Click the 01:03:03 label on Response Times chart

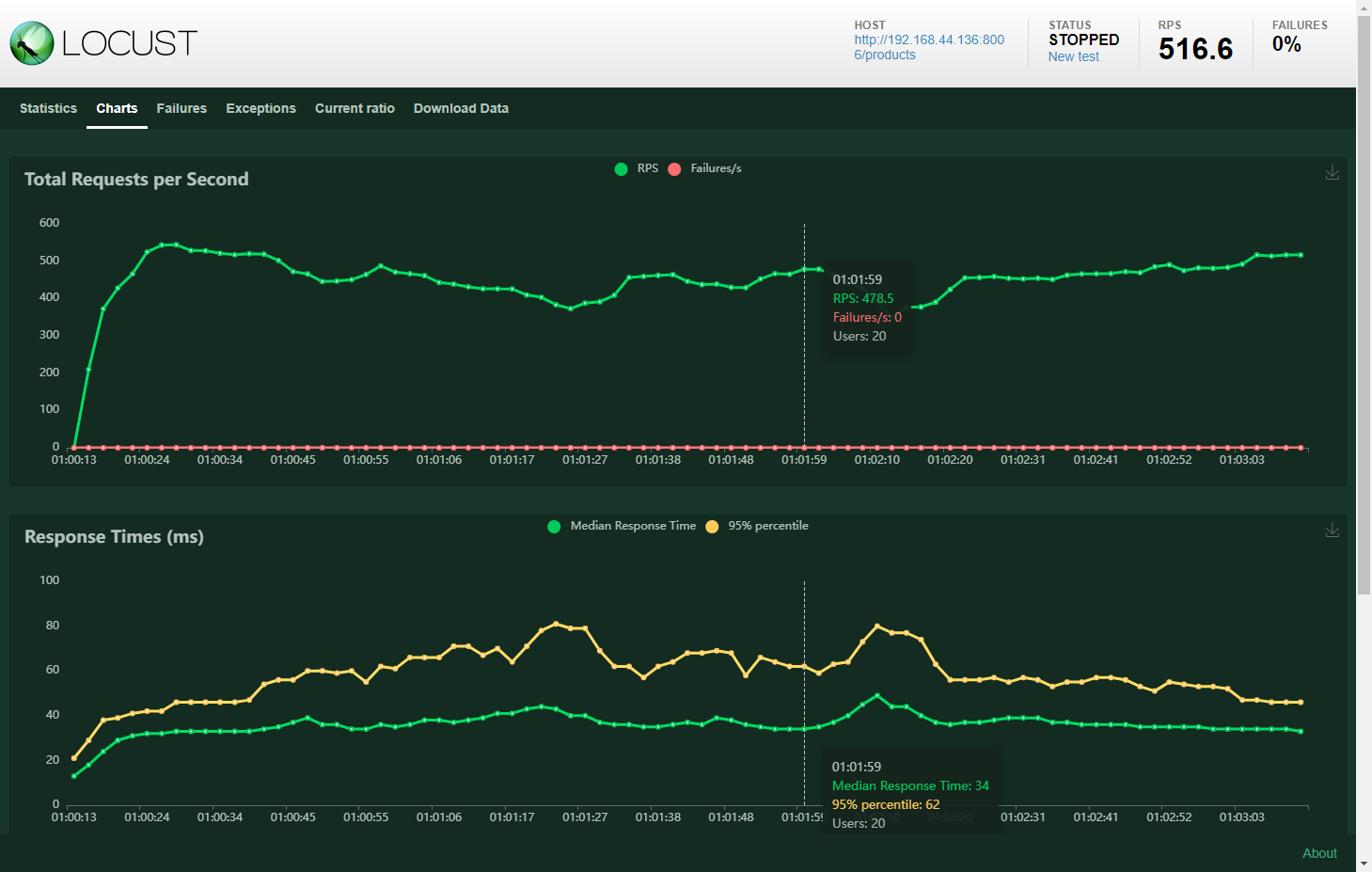pyautogui.click(x=1241, y=817)
